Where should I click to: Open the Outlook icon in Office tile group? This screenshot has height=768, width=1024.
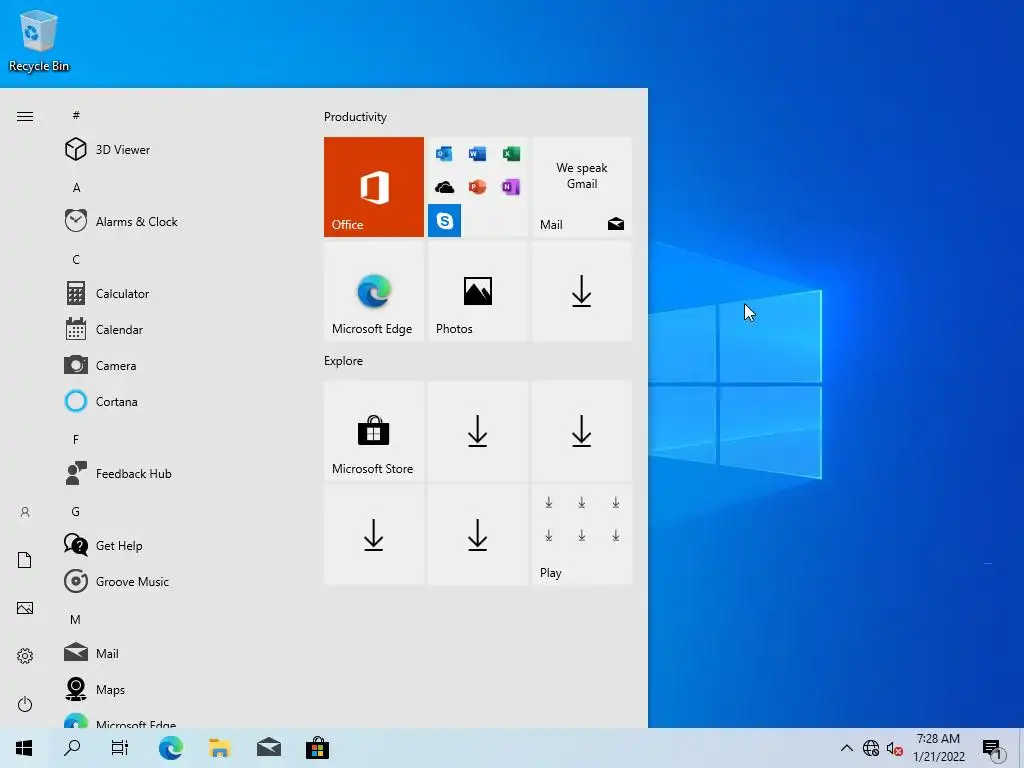point(444,154)
